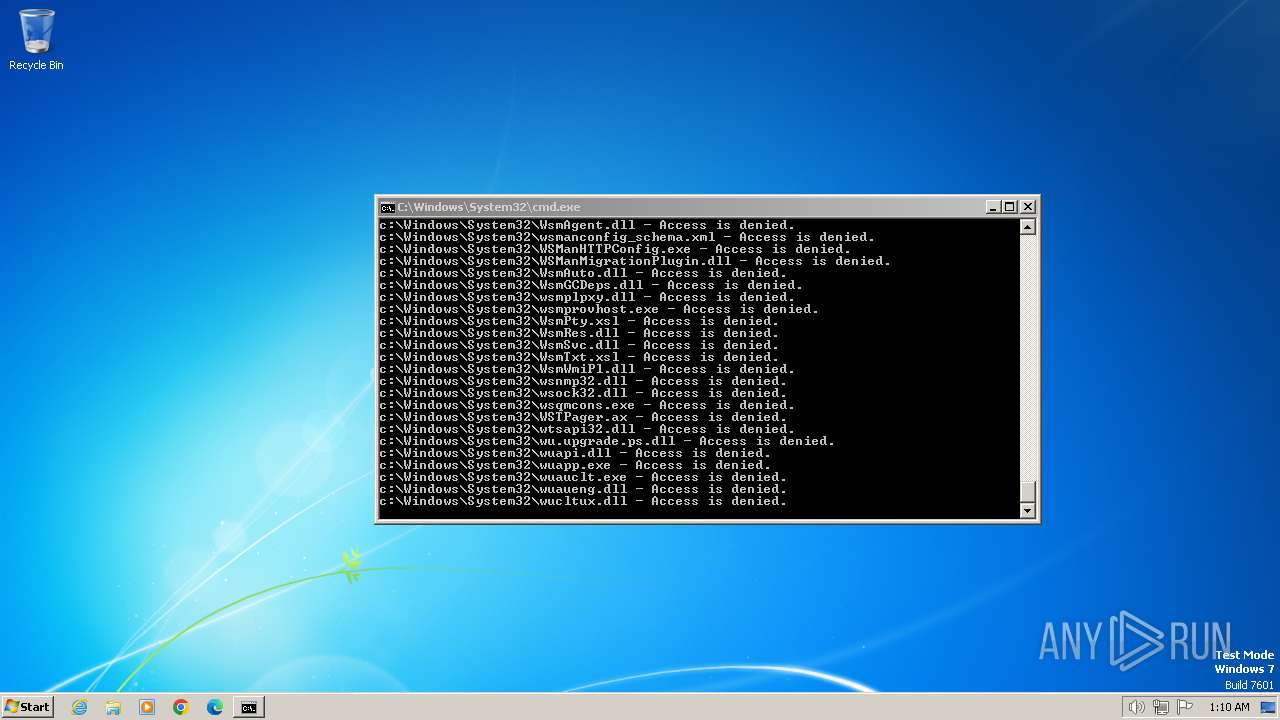
Task: Click the wuapi.dll output line
Action: coord(575,453)
